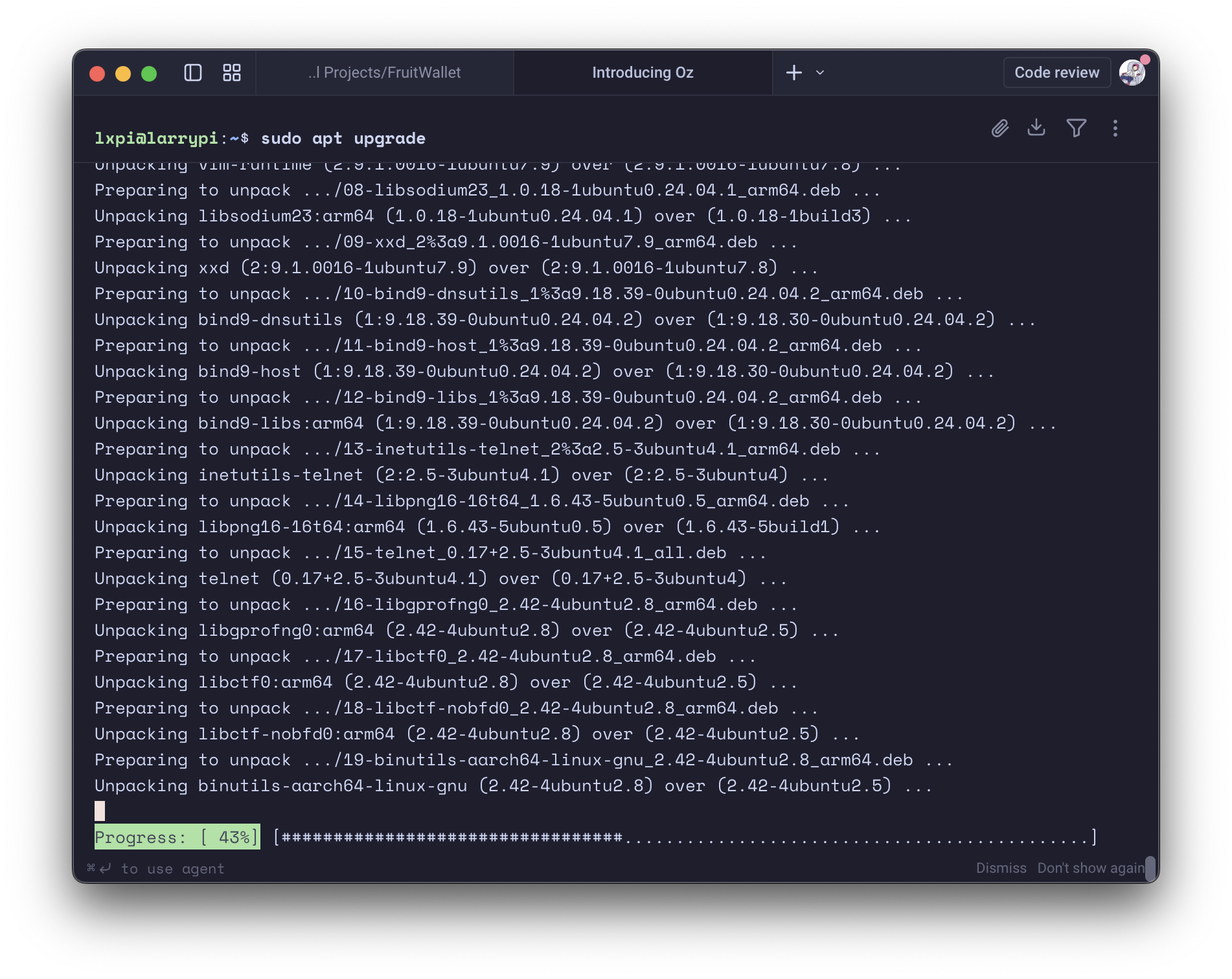1232x979 pixels.
Task: Filter the block output
Action: point(1076,128)
